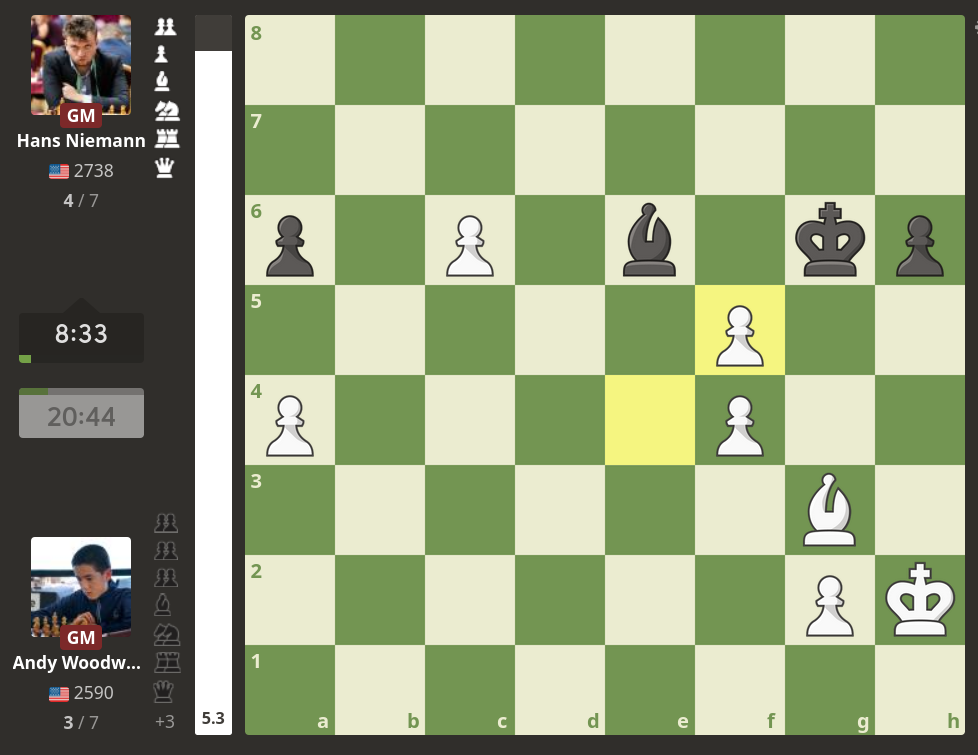Click Niemann's GM title badge
This screenshot has width=978, height=755.
point(81,116)
